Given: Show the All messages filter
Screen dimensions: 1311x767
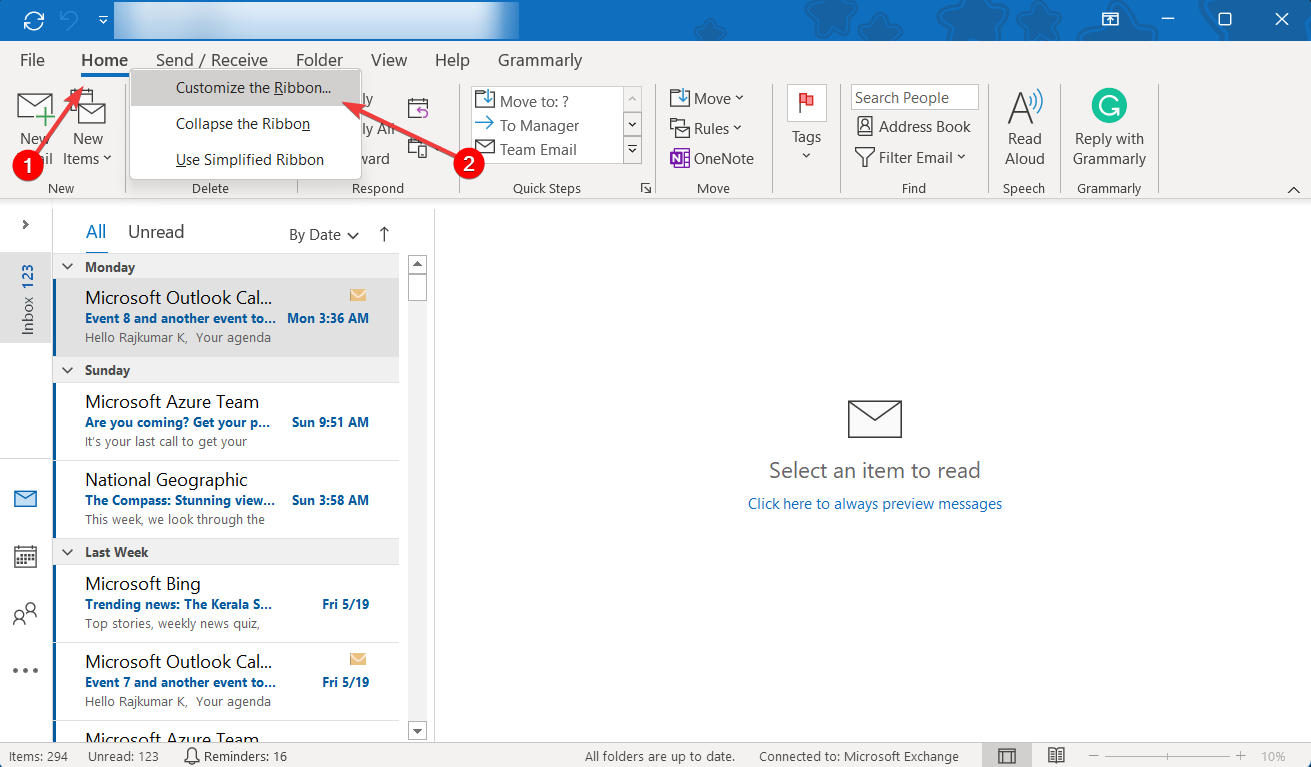Looking at the screenshot, I should point(96,232).
